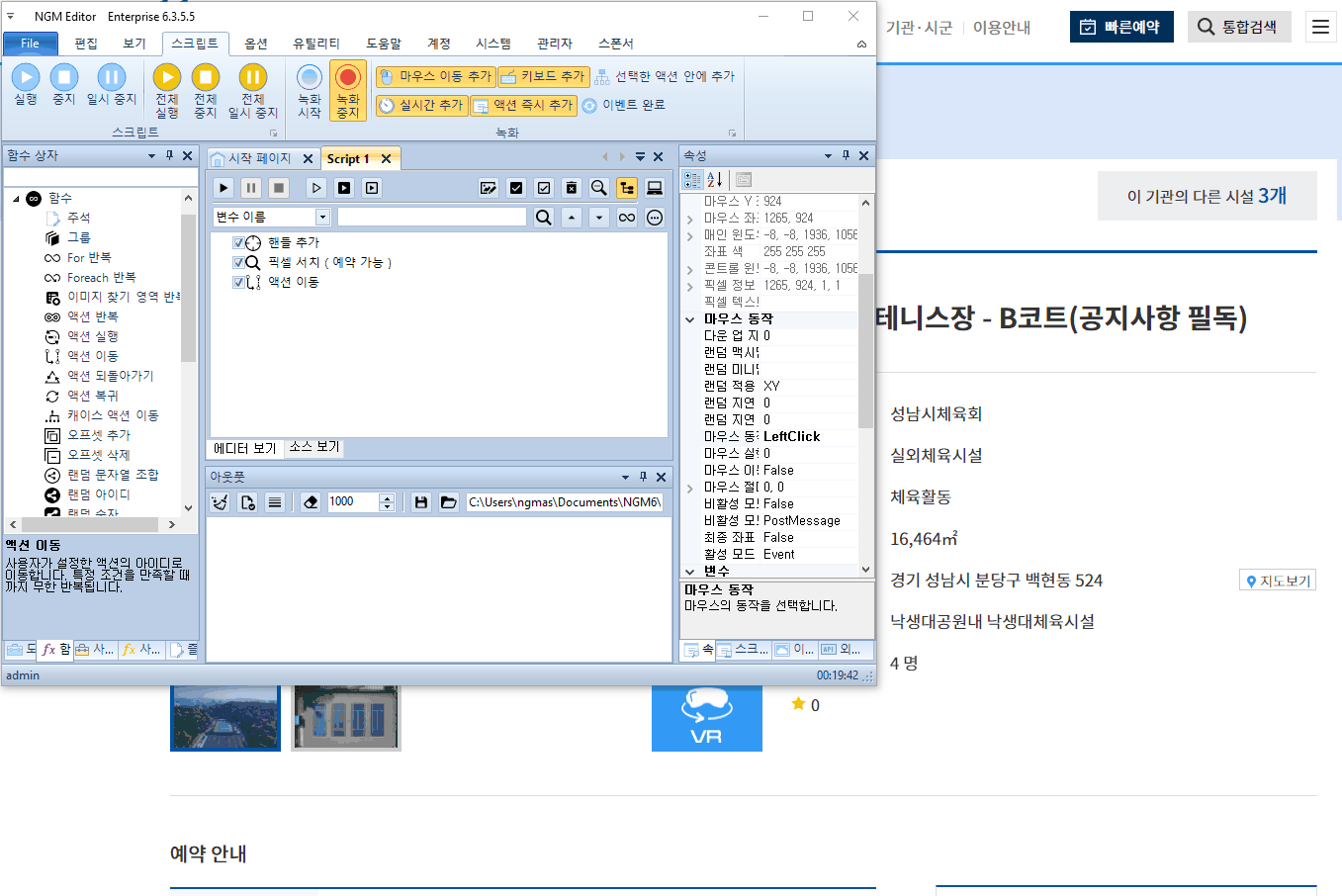Switch to the 편집 ribbon tab
1342x896 pixels.
[x=86, y=44]
